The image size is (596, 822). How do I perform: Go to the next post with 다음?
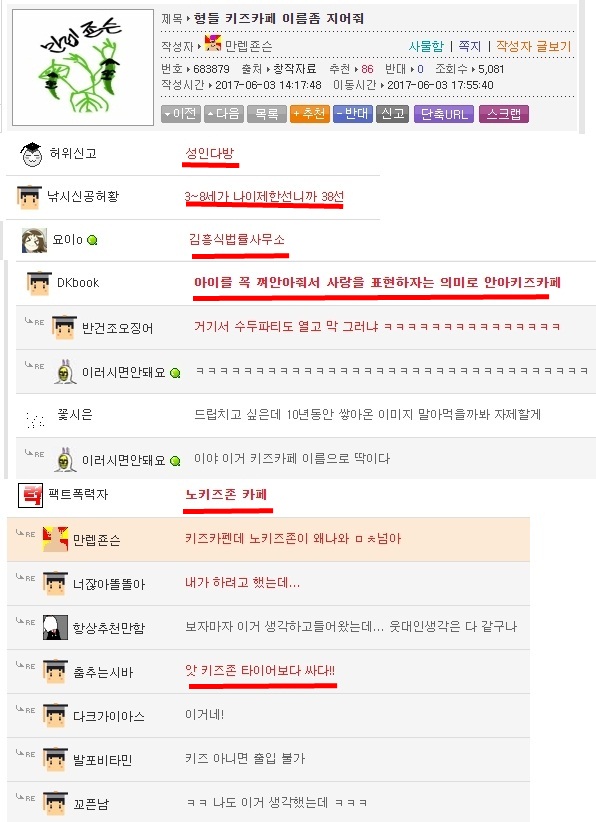[x=224, y=114]
